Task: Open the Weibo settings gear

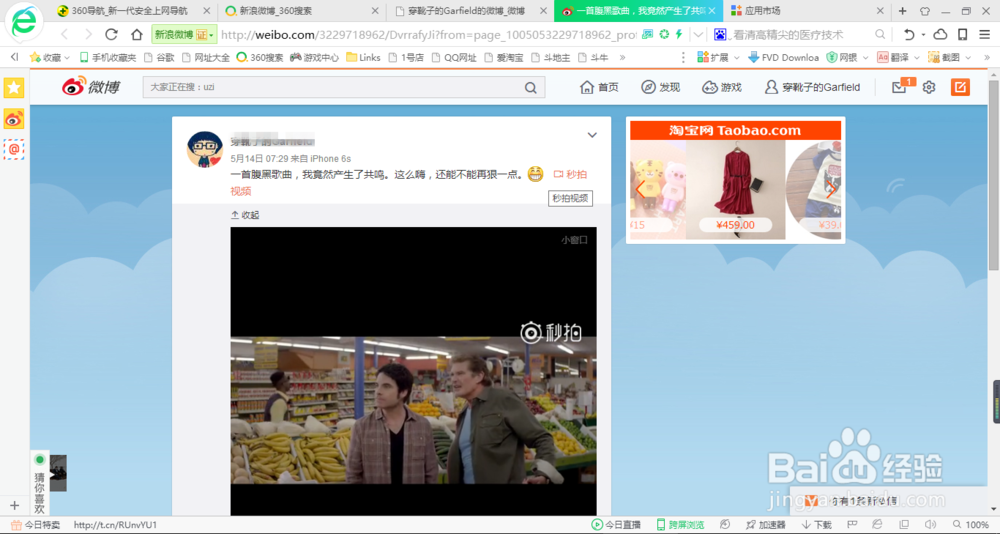Action: (929, 87)
